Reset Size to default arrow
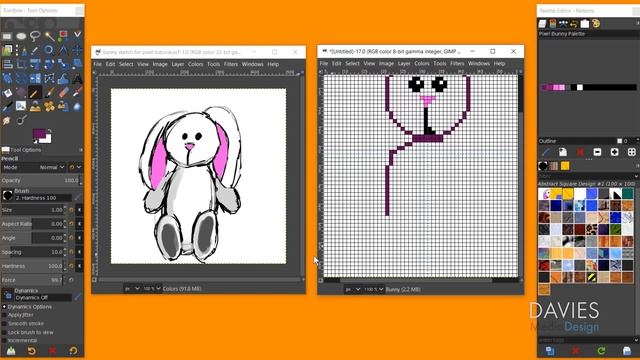Image resolution: width=640 pixels, height=360 pixels. pos(72,210)
